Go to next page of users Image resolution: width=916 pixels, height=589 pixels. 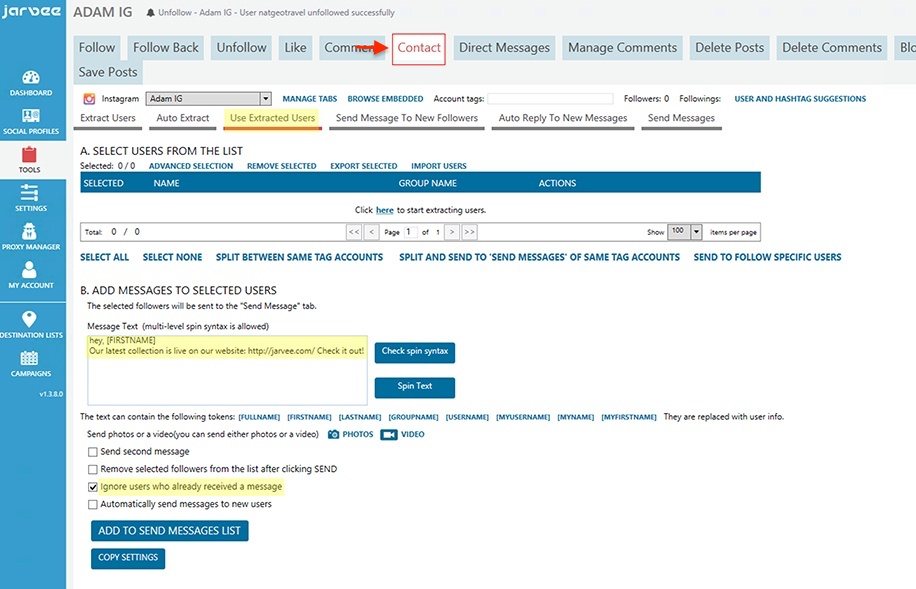point(452,232)
